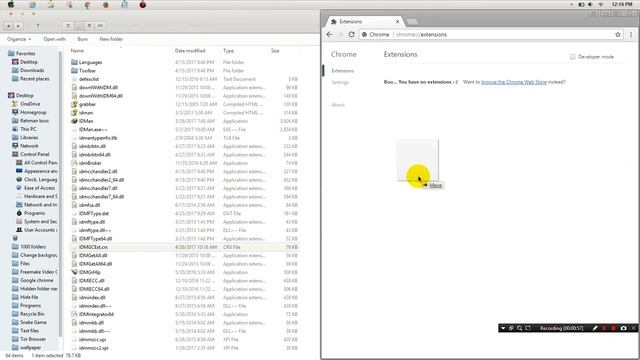The width and height of the screenshot is (640, 360).
Task: Open the Apple logo menu
Action: (x=11, y=4)
